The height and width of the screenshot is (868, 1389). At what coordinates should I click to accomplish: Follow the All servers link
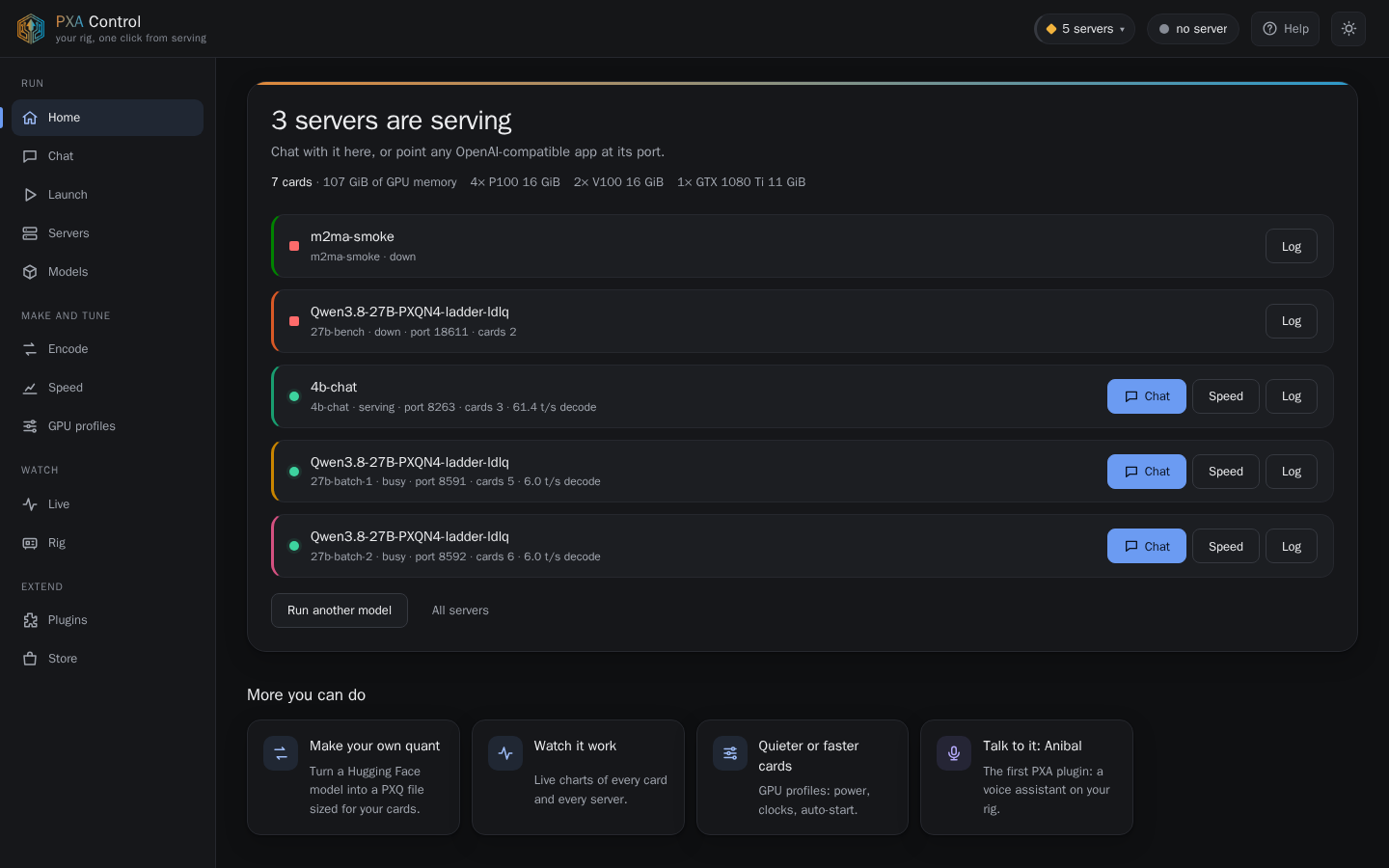click(x=460, y=610)
